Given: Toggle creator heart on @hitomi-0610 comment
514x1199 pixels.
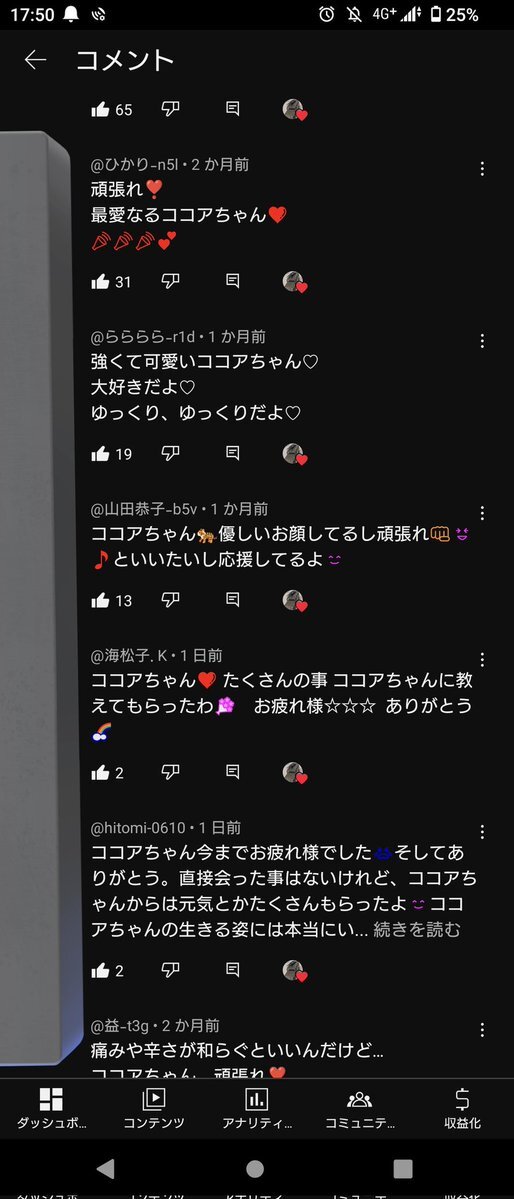Looking at the screenshot, I should (x=294, y=970).
